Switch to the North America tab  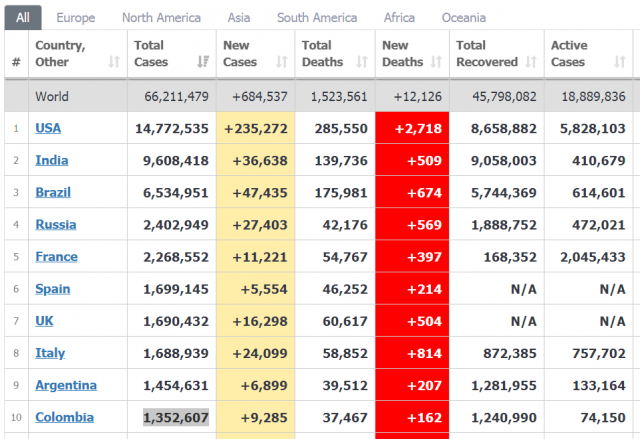tap(161, 18)
